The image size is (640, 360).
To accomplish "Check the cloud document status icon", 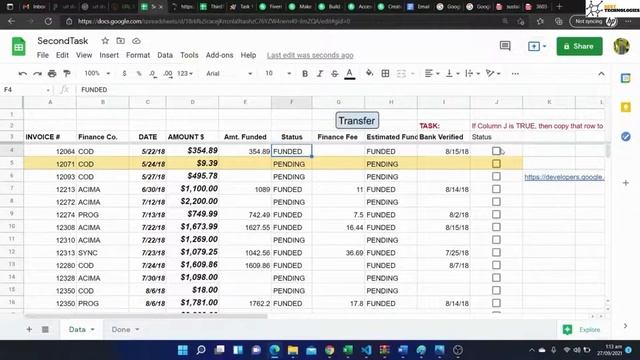I will click(136, 41).
